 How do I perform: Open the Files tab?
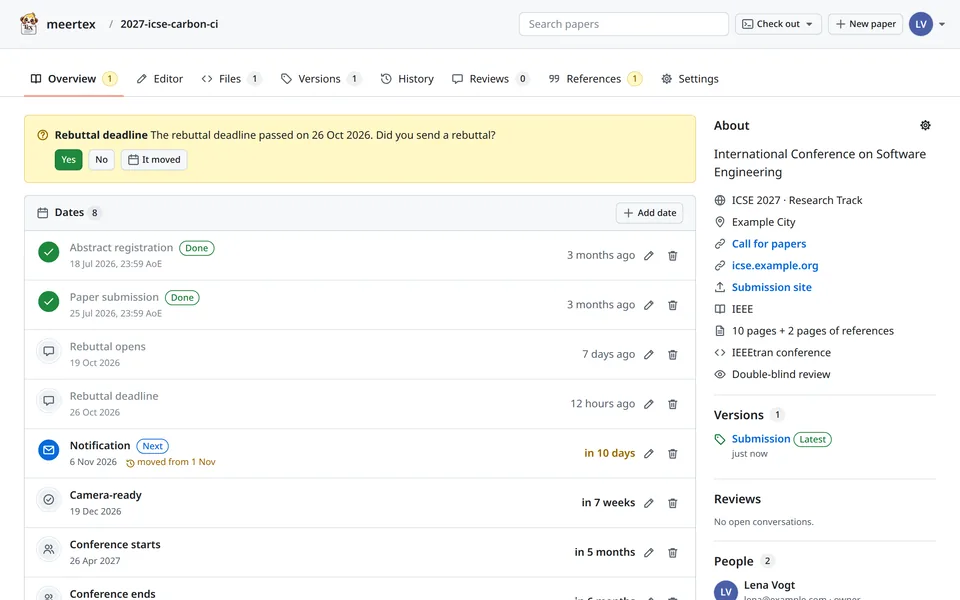tap(231, 79)
